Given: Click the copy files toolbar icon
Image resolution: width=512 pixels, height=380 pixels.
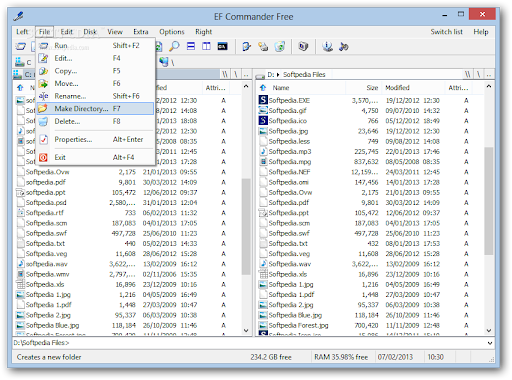Looking at the screenshot, I should [x=263, y=46].
